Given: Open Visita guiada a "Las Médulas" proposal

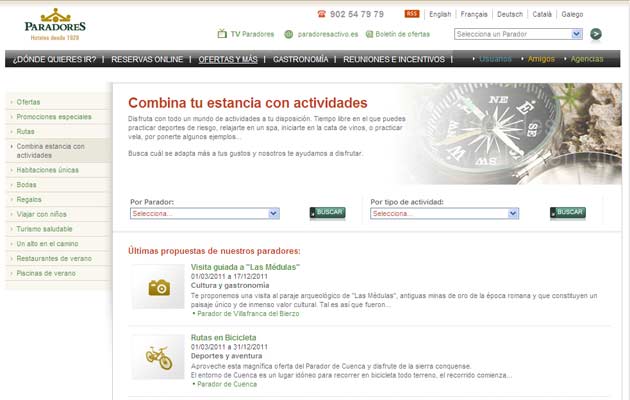Looking at the screenshot, I should [245, 267].
